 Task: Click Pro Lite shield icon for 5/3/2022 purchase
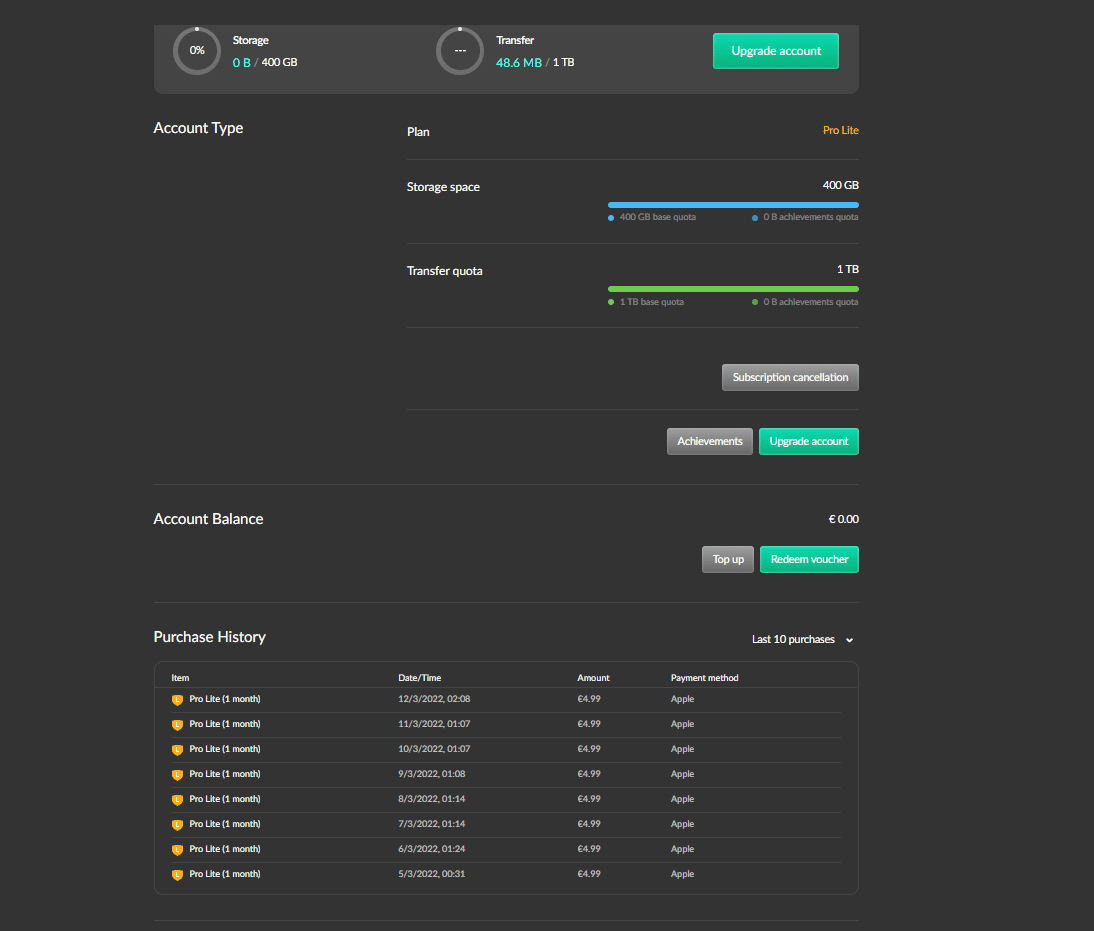(177, 875)
